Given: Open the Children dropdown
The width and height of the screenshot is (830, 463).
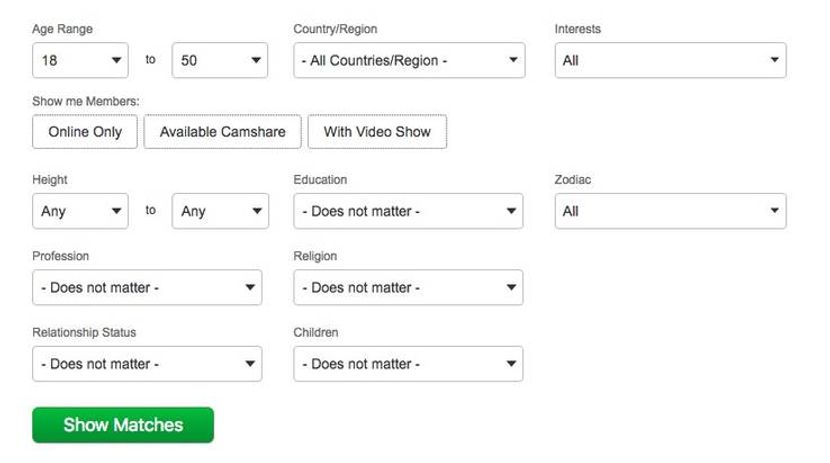Looking at the screenshot, I should coord(408,364).
